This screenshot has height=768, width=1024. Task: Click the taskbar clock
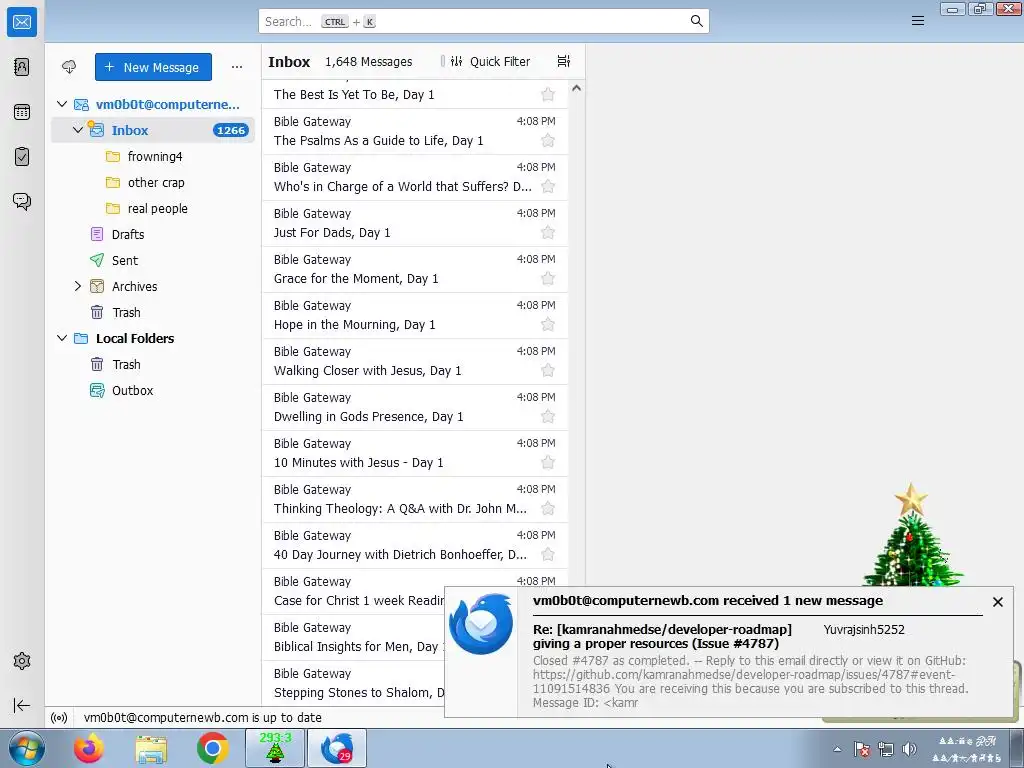tap(968, 749)
